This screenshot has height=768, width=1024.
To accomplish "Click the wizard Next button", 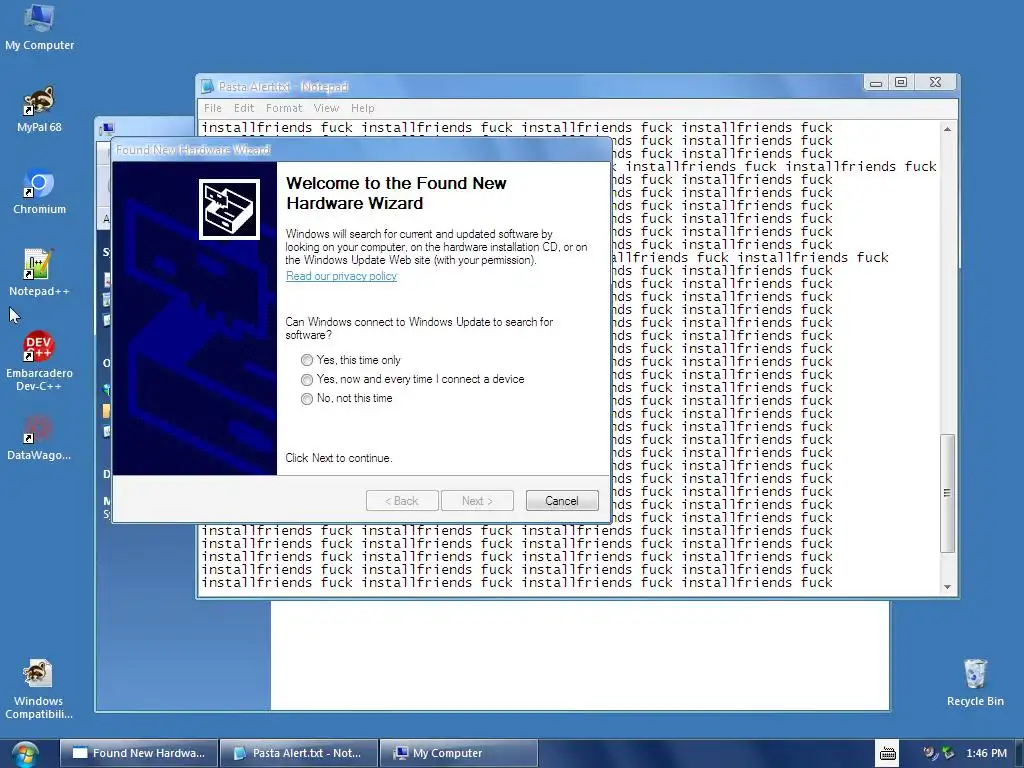I will [x=477, y=501].
